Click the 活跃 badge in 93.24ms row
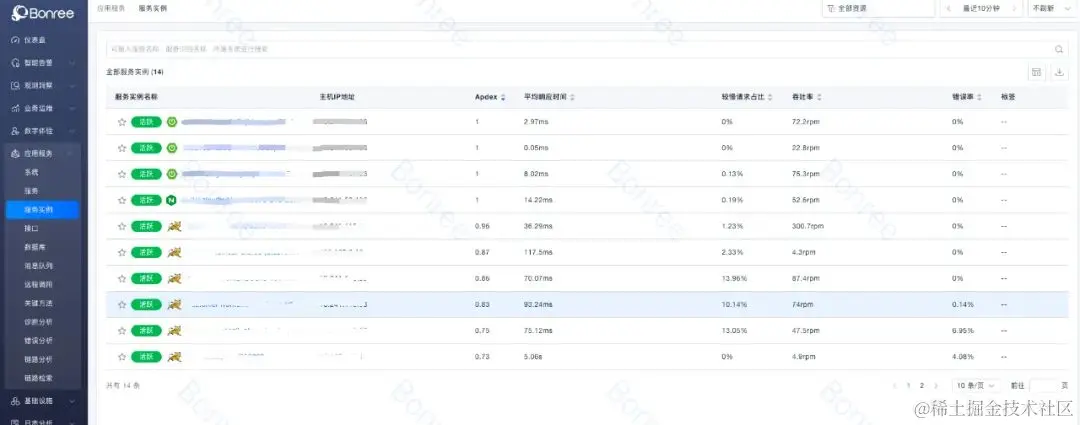 146,304
